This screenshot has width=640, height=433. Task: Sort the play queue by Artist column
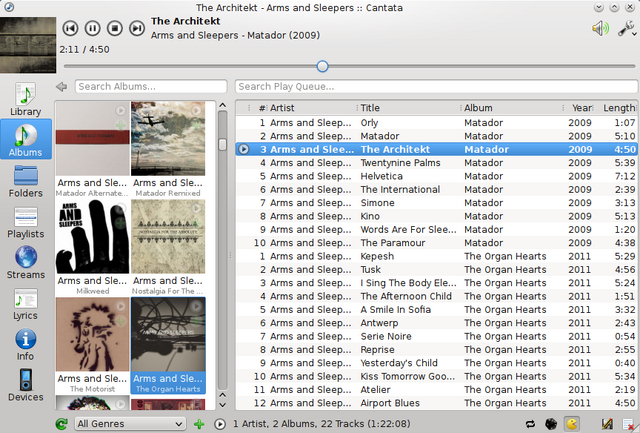[312, 108]
